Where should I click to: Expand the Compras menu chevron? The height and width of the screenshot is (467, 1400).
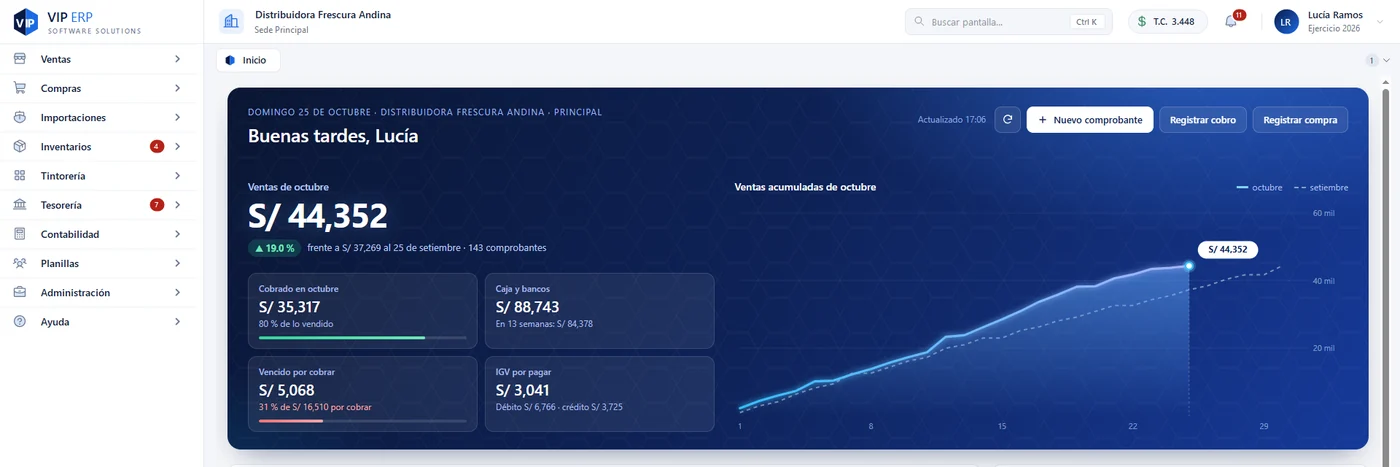point(177,88)
